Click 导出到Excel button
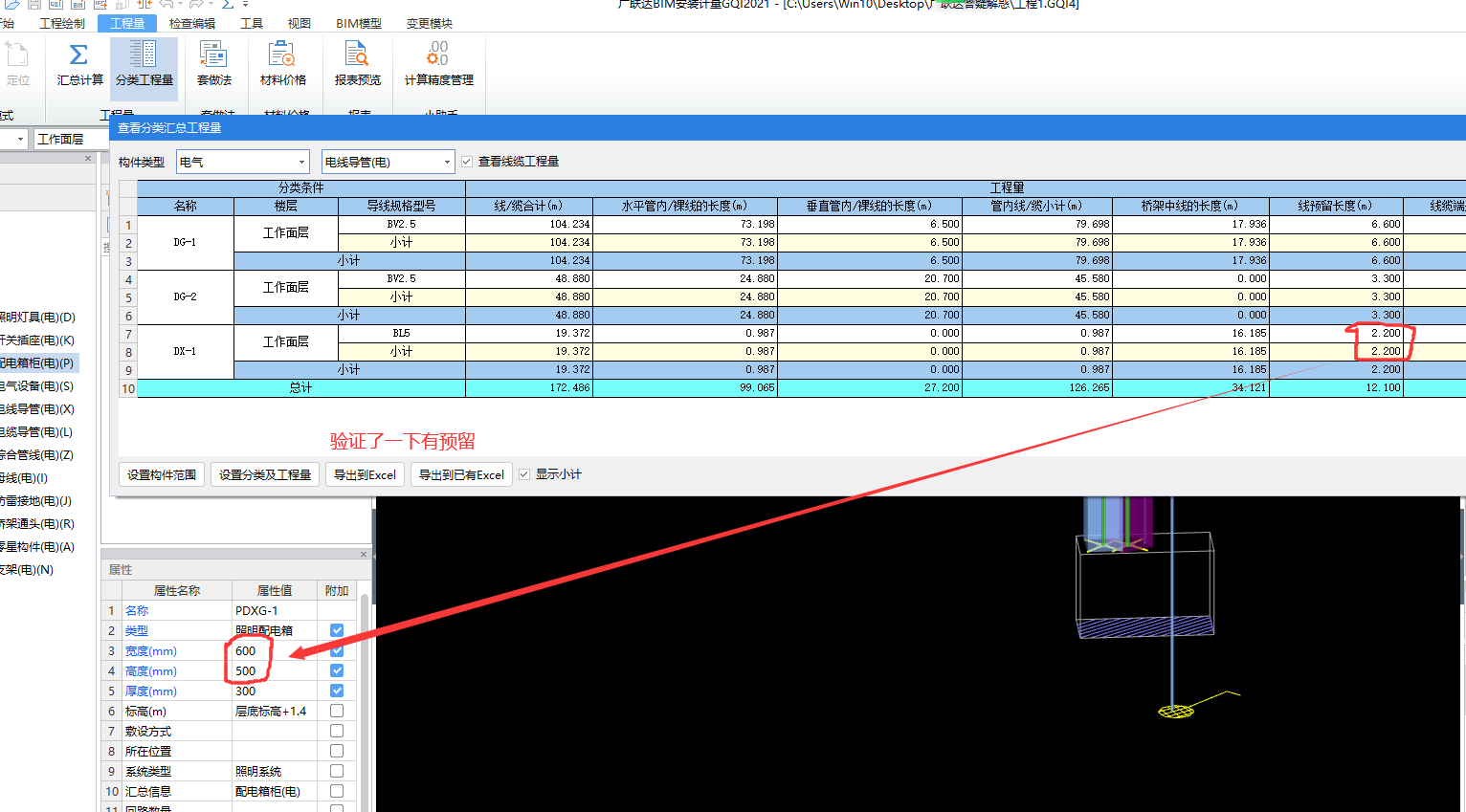1466x812 pixels. click(x=365, y=474)
